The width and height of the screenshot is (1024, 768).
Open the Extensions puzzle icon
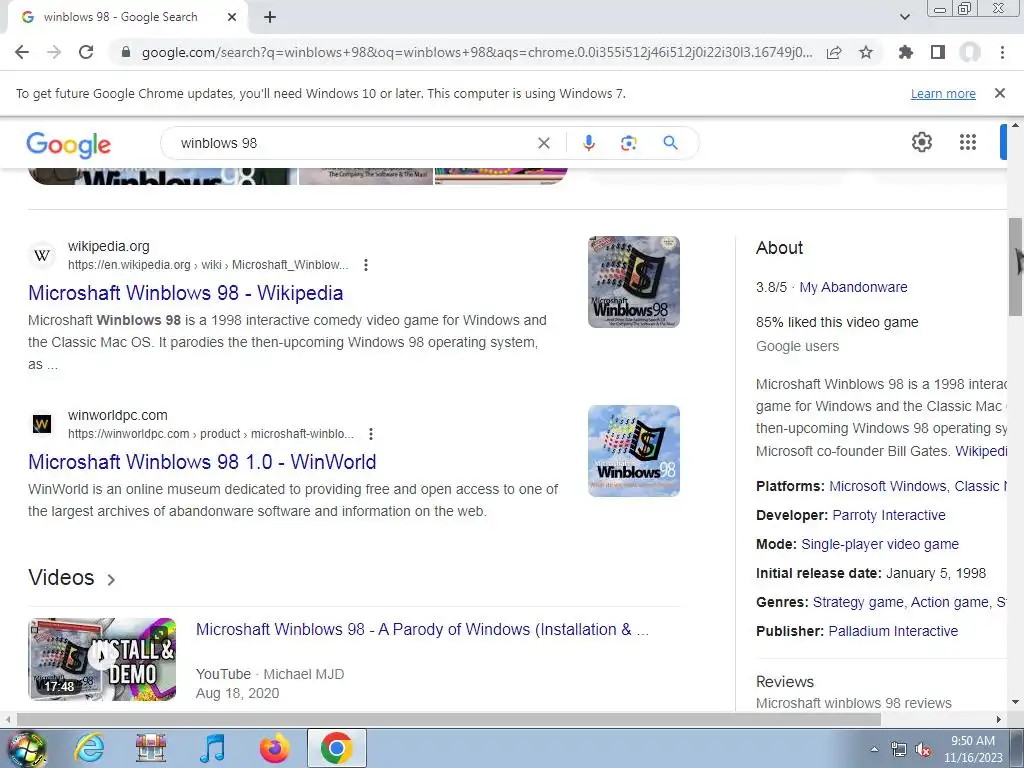click(x=905, y=52)
